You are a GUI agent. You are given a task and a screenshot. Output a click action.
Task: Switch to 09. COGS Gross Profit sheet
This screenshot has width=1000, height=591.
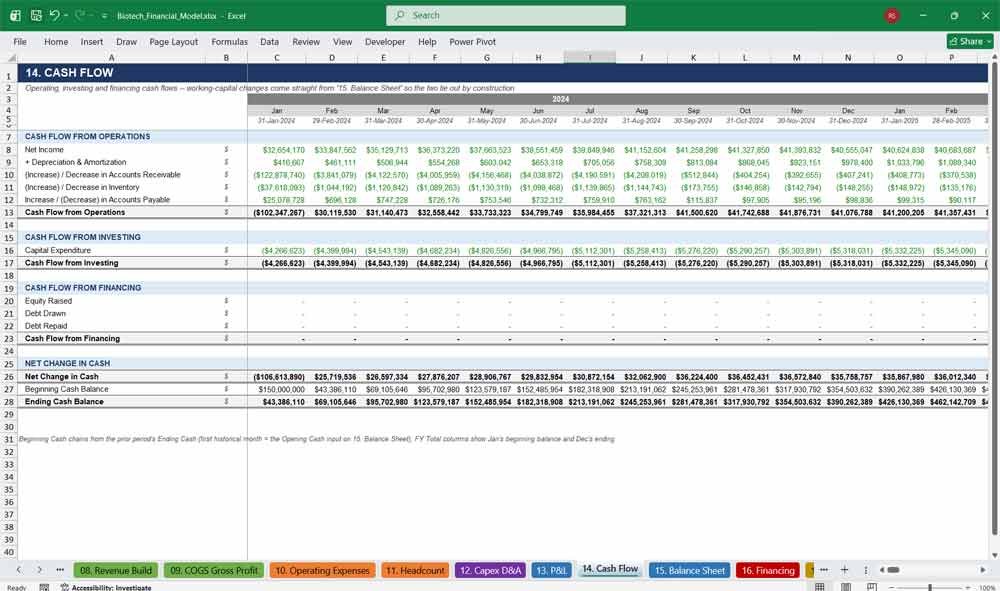pyautogui.click(x=214, y=570)
